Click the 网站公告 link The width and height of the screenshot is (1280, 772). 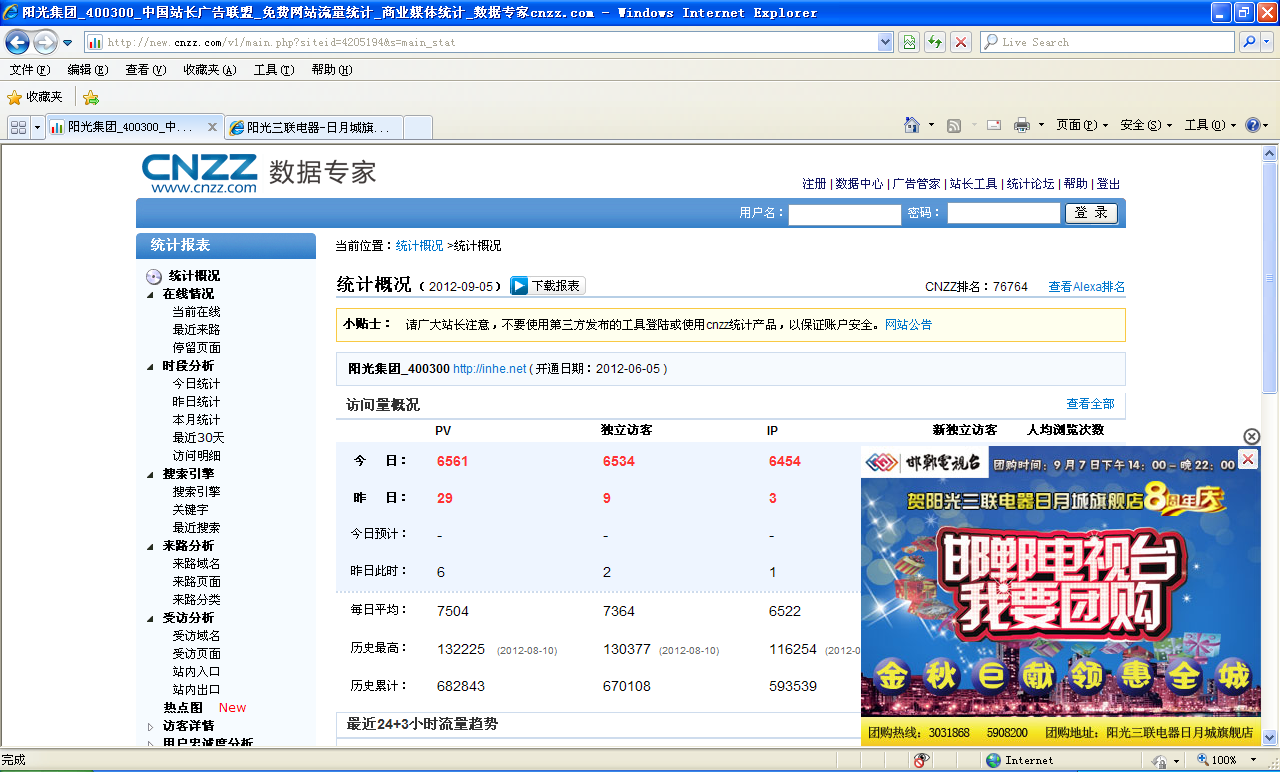pyautogui.click(x=908, y=325)
